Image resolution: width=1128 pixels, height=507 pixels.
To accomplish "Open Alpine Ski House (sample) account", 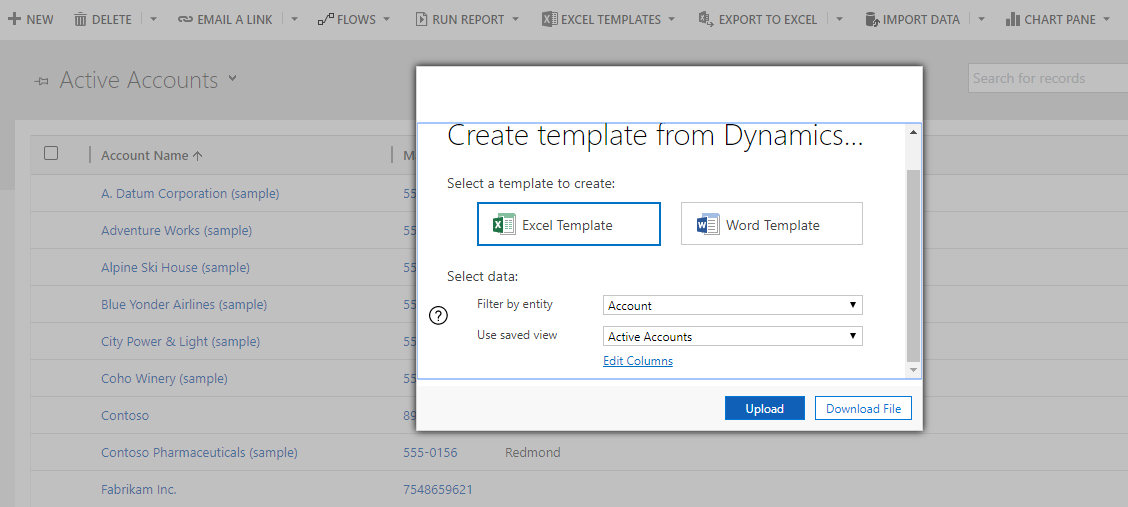I will [176, 268].
